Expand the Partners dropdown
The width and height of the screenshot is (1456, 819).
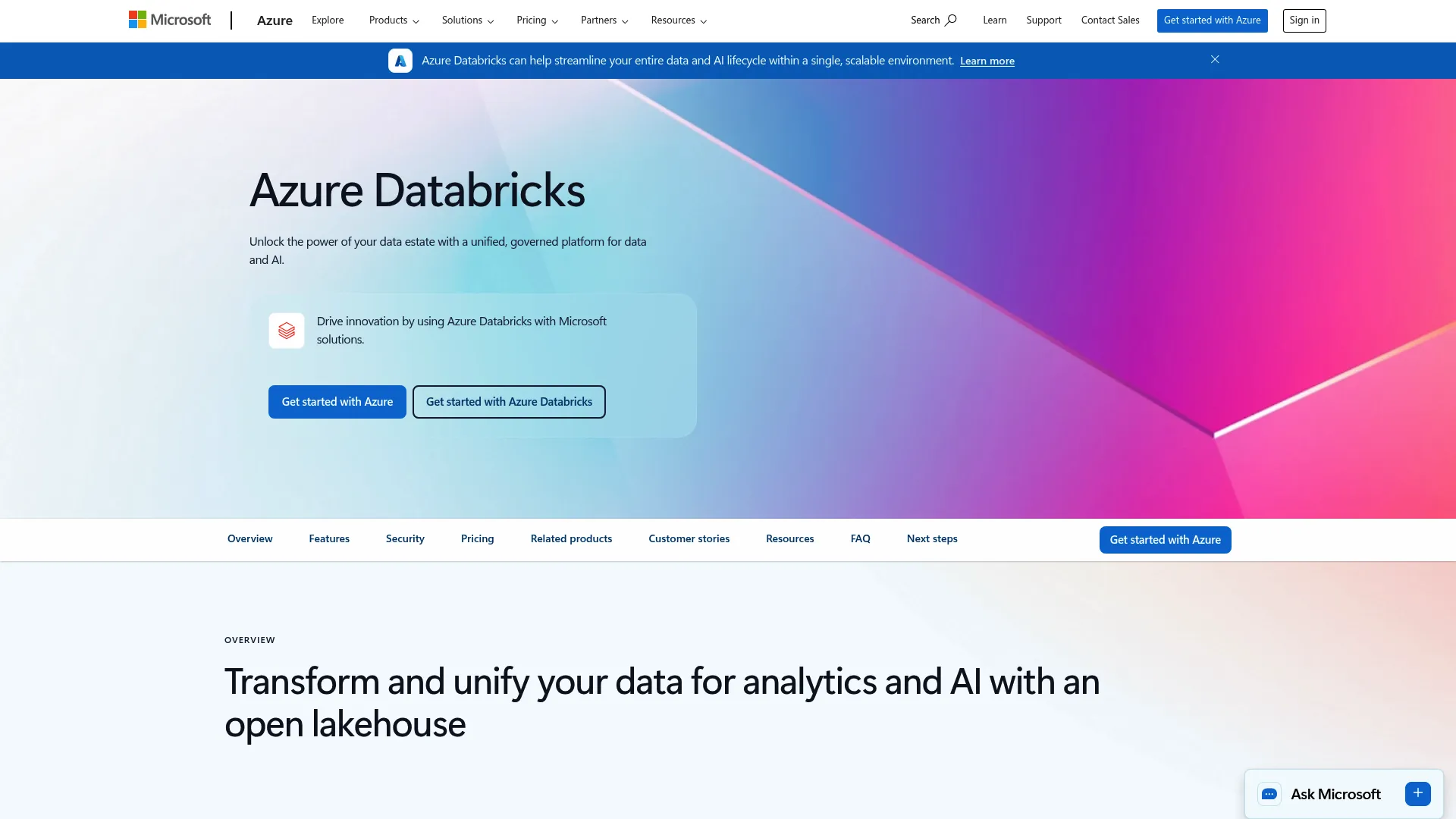[604, 20]
